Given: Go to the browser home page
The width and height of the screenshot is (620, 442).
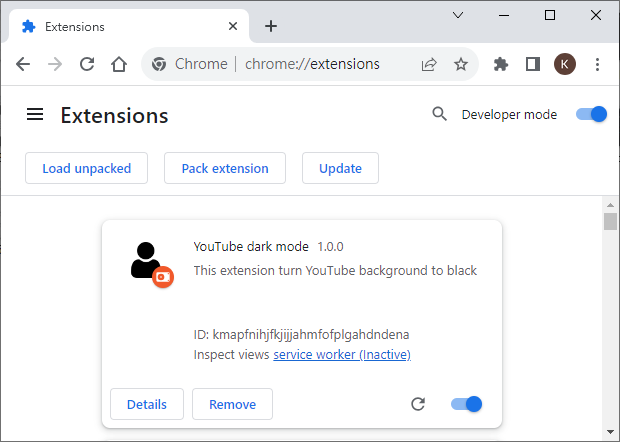Looking at the screenshot, I should pyautogui.click(x=119, y=64).
